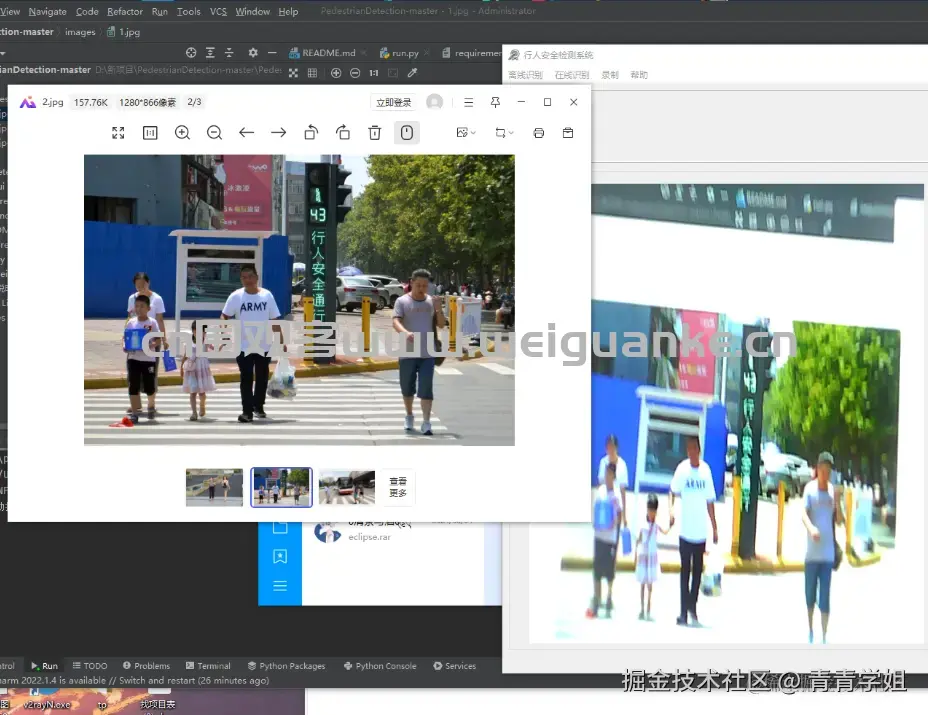The height and width of the screenshot is (715, 928).
Task: Toggle mouse wheel mode in viewer toolbar
Action: coord(407,133)
